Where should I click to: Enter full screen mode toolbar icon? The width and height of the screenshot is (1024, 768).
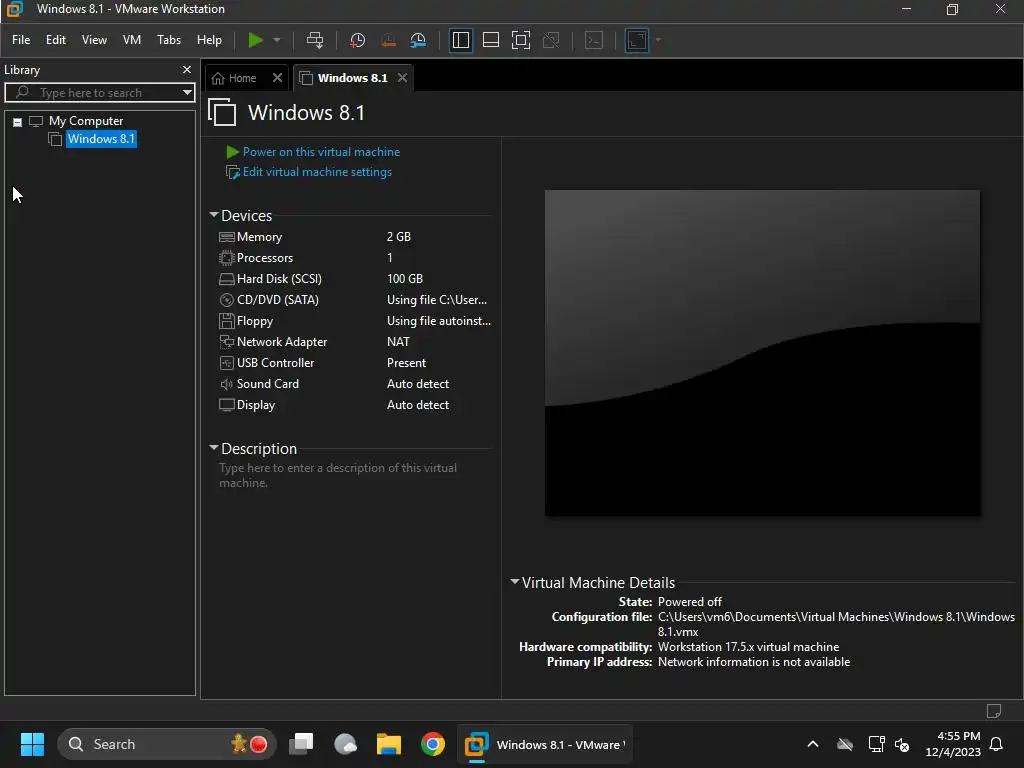(x=520, y=40)
